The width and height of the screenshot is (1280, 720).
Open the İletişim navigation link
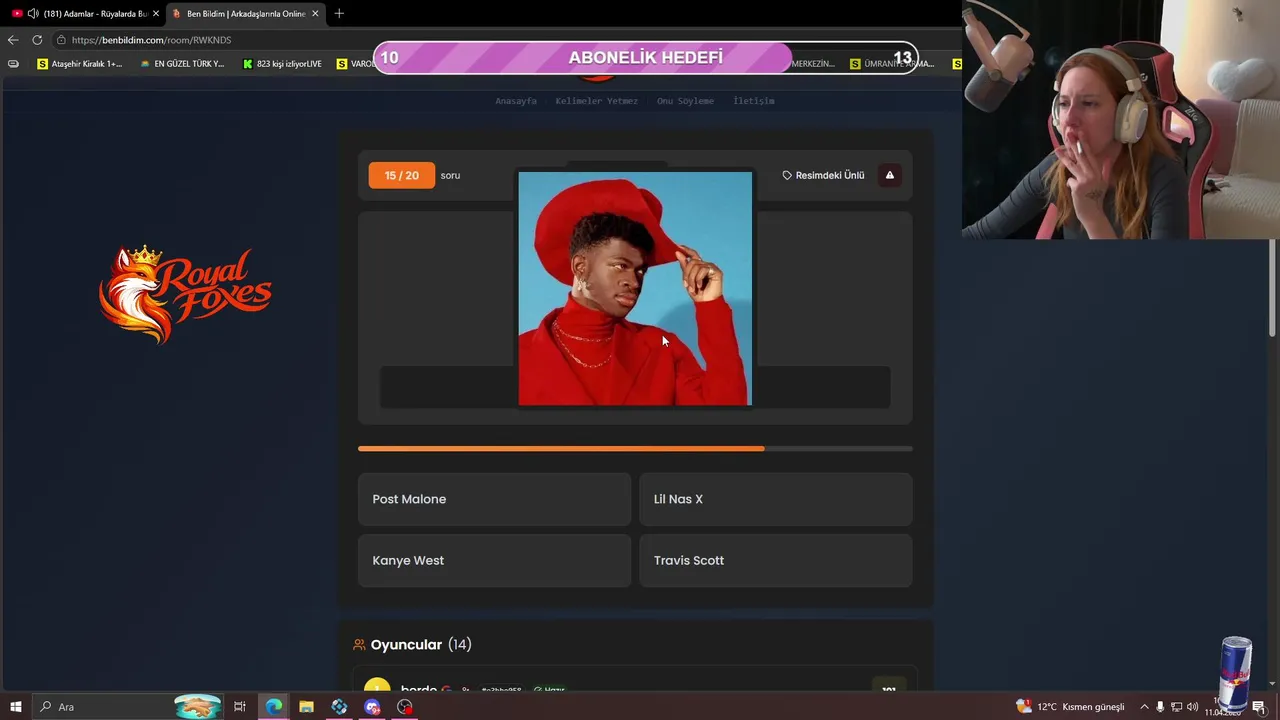[754, 101]
